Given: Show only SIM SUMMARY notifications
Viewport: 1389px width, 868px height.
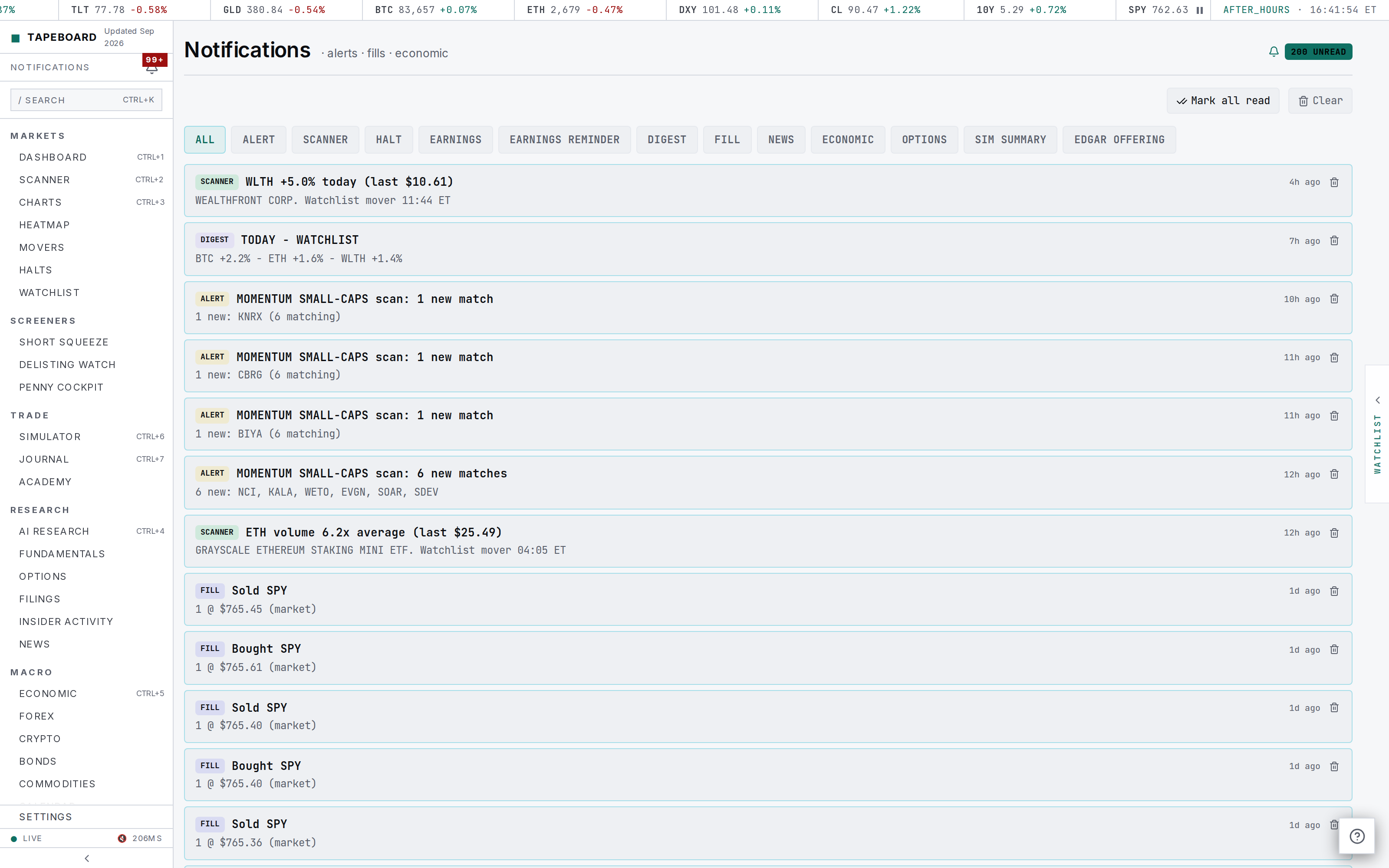Looking at the screenshot, I should click(1010, 139).
